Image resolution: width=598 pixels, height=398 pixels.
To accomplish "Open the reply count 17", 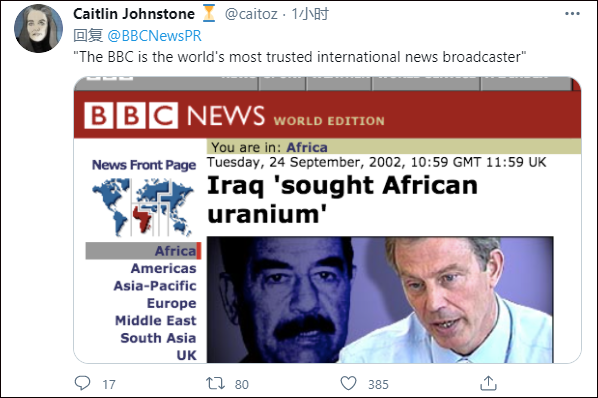I will coord(109,384).
